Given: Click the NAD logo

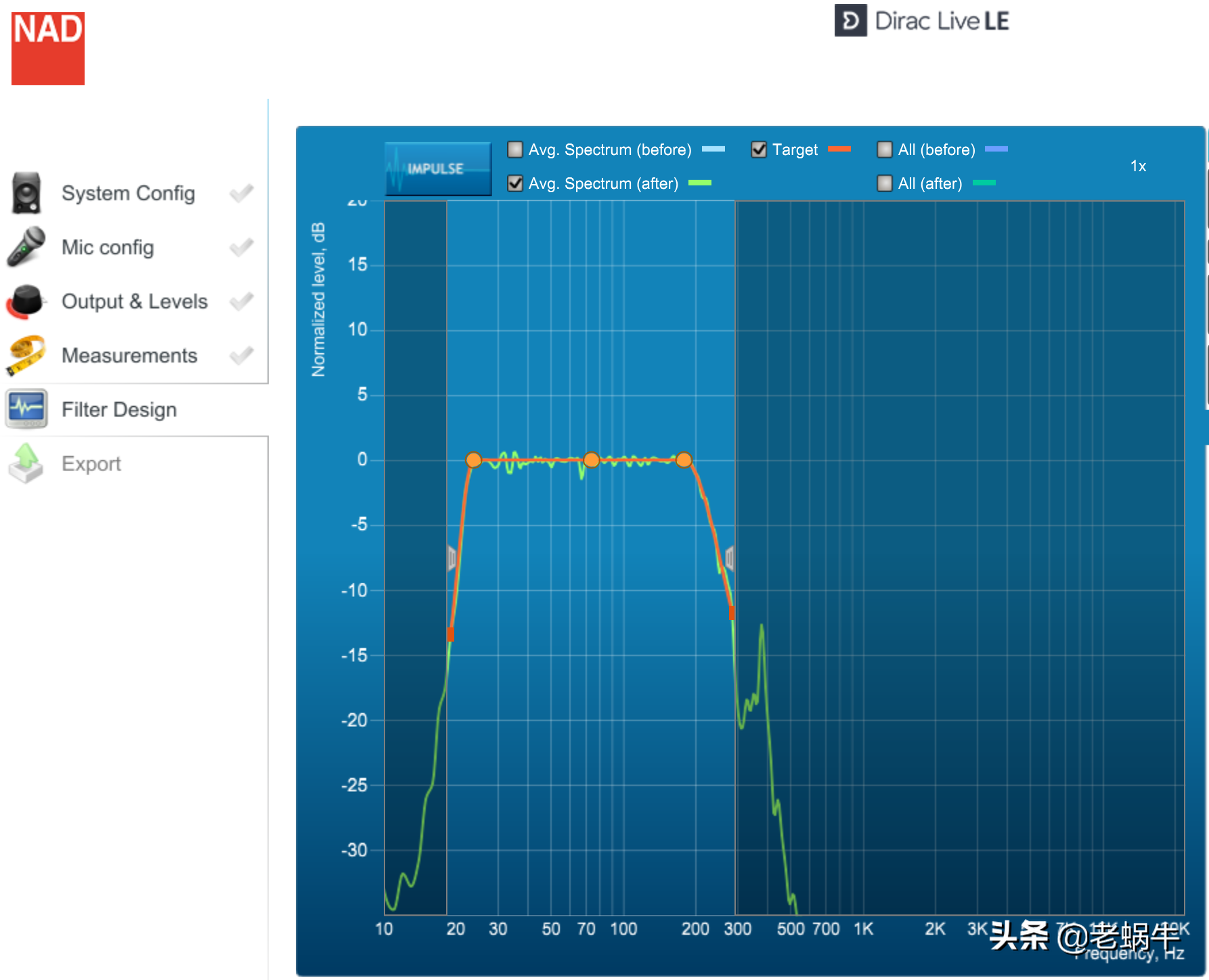Looking at the screenshot, I should [48, 49].
